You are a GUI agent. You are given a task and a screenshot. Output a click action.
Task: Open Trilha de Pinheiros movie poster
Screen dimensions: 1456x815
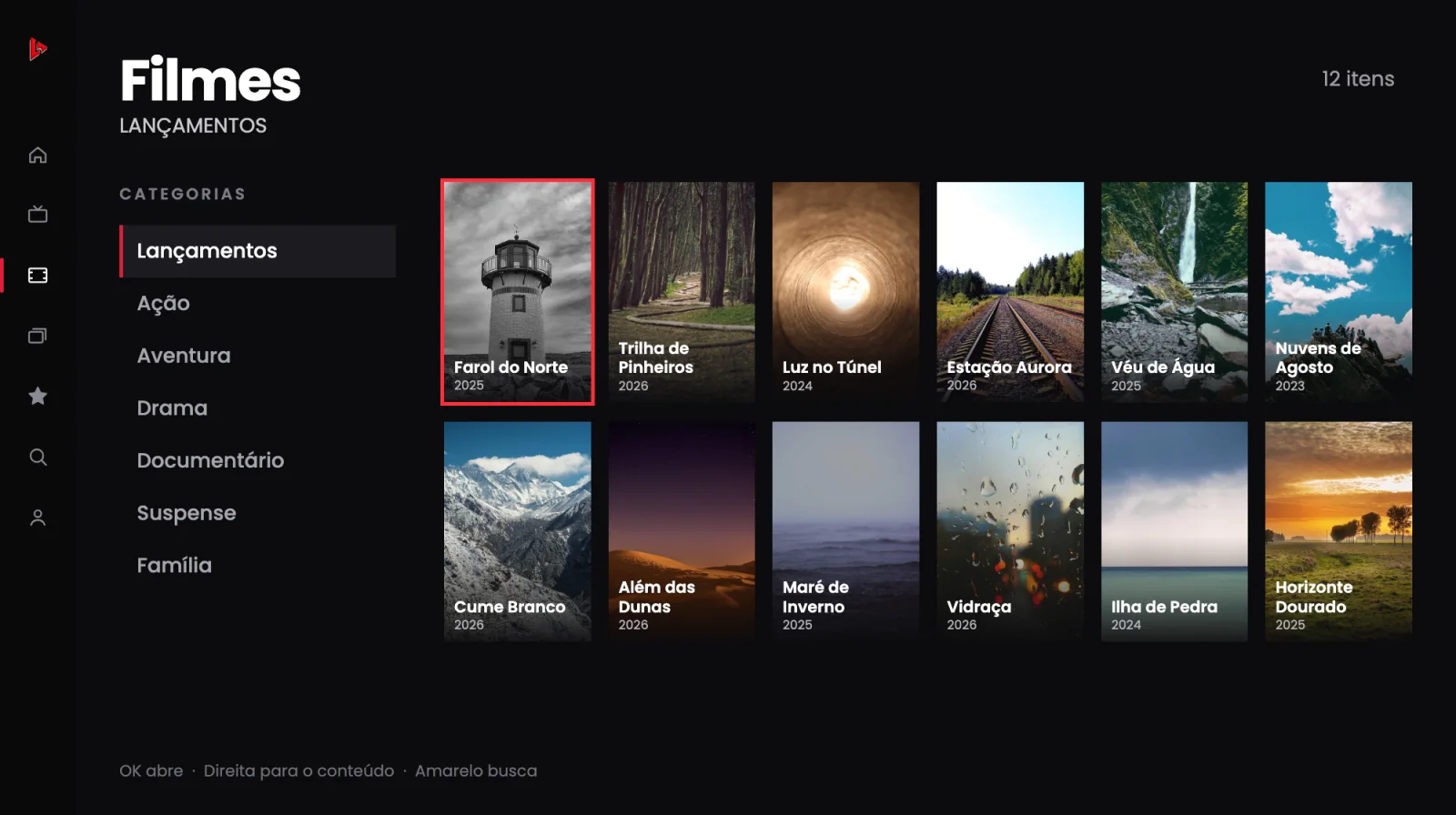pos(682,292)
